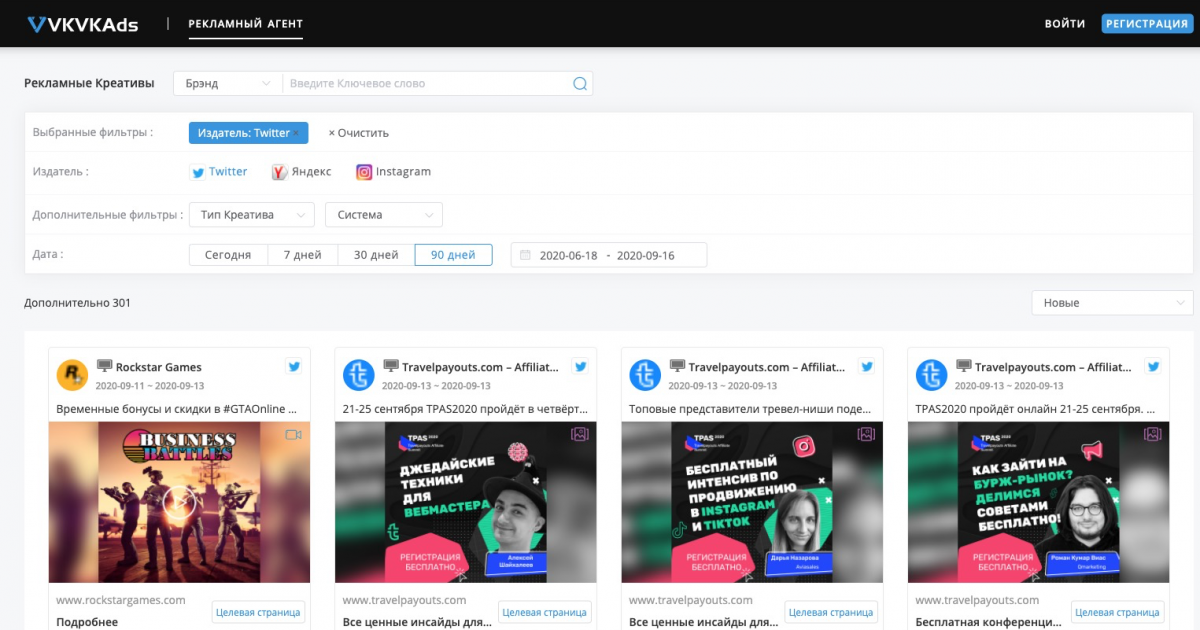The width and height of the screenshot is (1200, 630).
Task: Click desktop icon on 'TPAS2020 пройдёт онлайн' card
Action: pyautogui.click(x=964, y=366)
